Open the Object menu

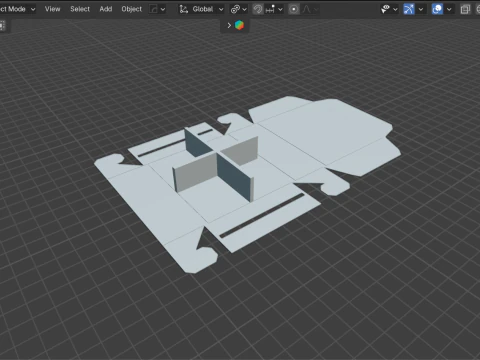131,9
